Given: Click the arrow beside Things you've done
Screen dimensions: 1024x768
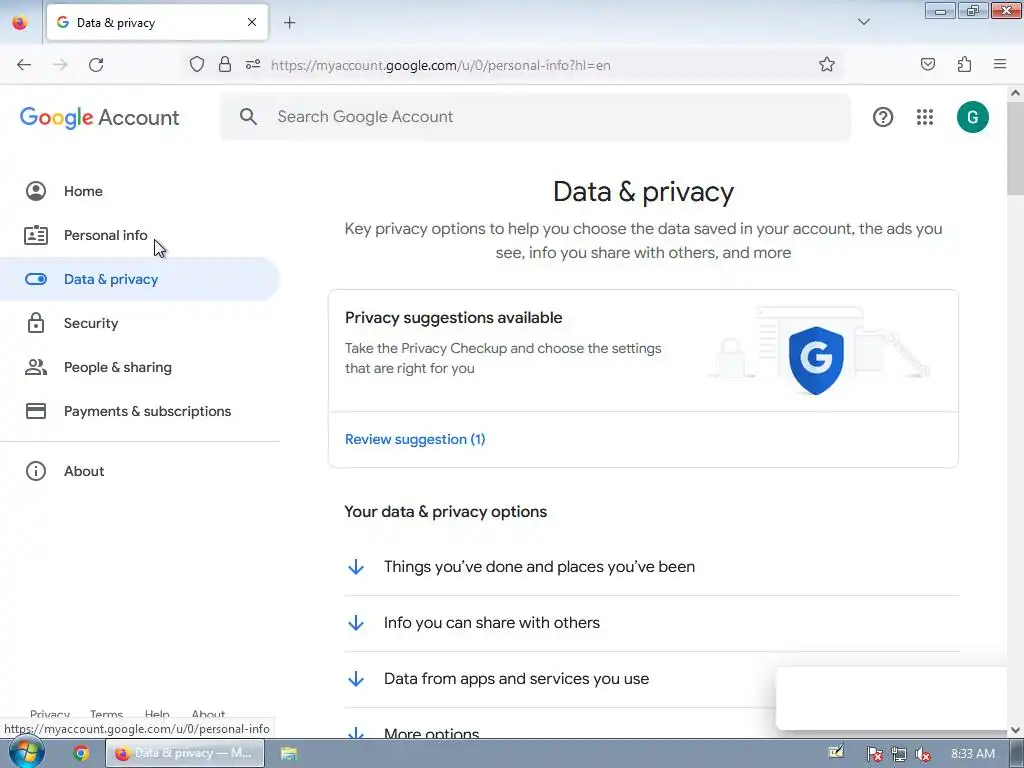Looking at the screenshot, I should [356, 567].
